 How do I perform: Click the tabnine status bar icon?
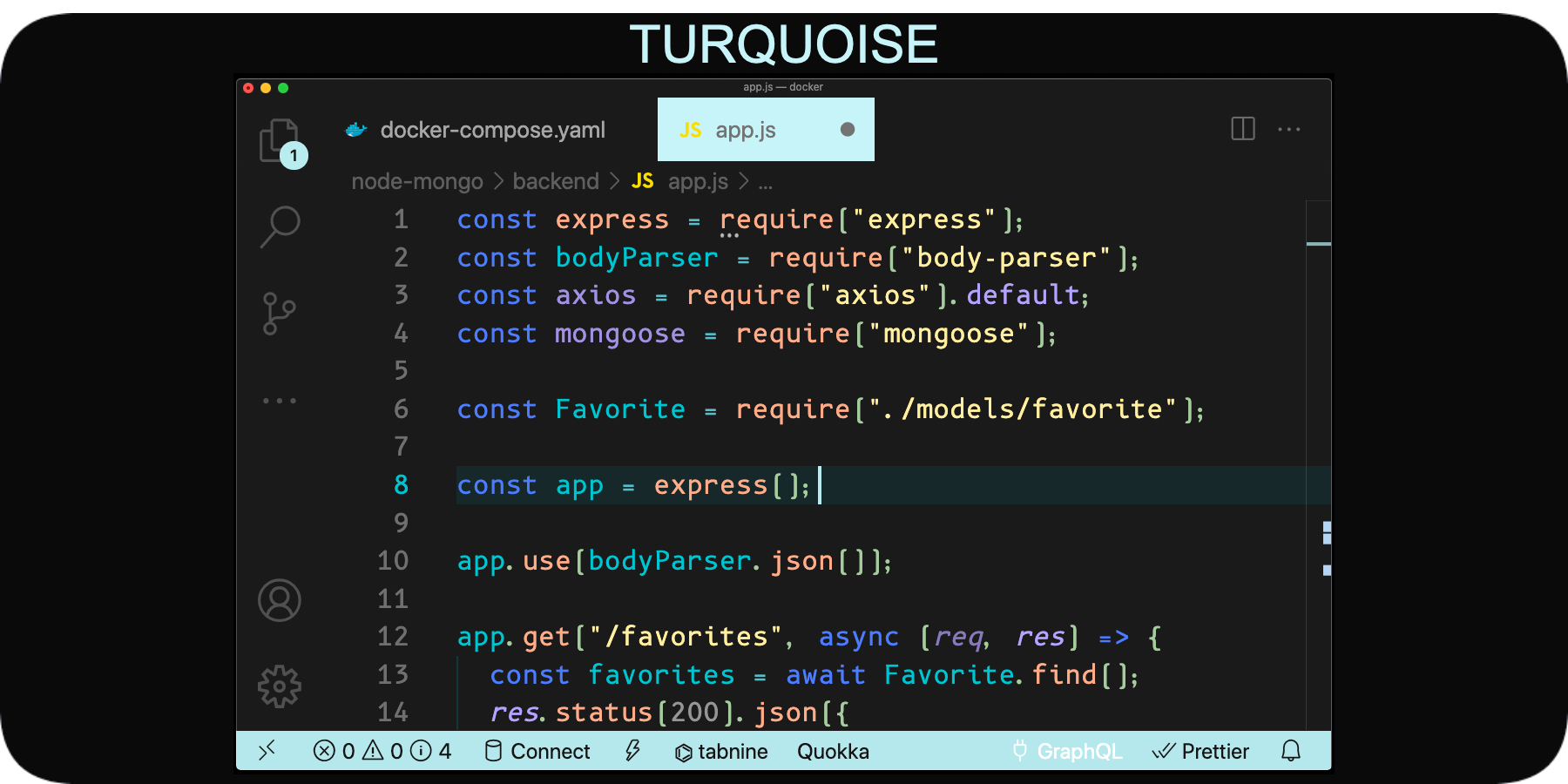720,751
